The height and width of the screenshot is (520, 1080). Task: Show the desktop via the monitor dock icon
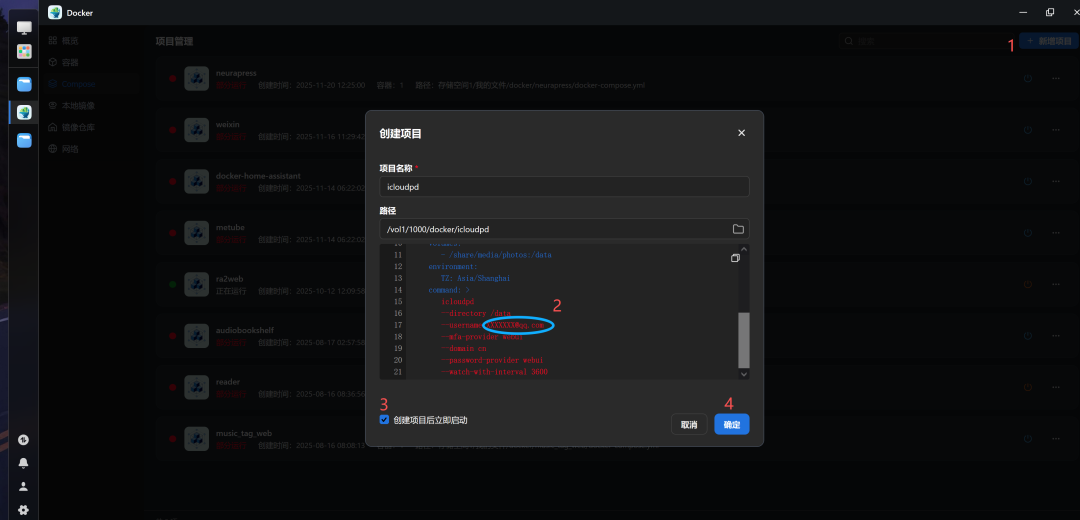(x=24, y=28)
